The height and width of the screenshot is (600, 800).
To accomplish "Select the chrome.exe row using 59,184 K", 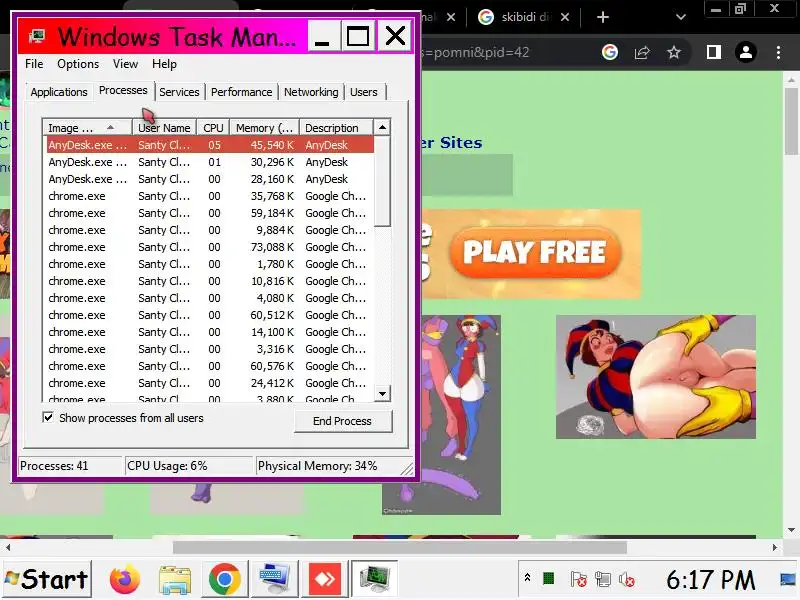I will click(210, 213).
